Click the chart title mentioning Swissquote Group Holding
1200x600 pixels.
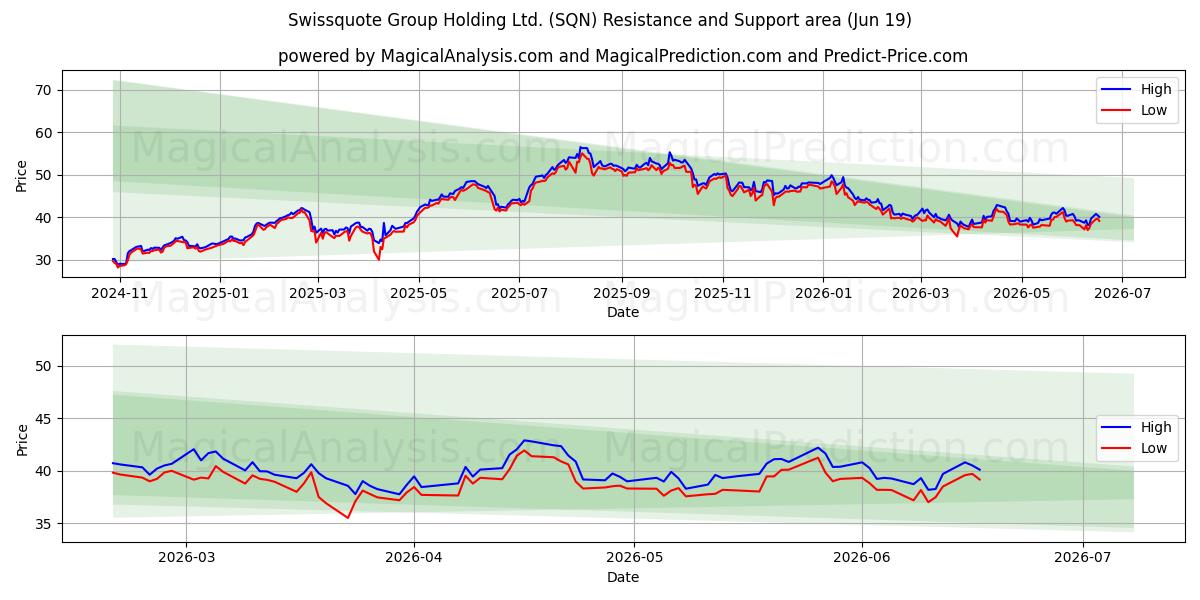(x=600, y=20)
